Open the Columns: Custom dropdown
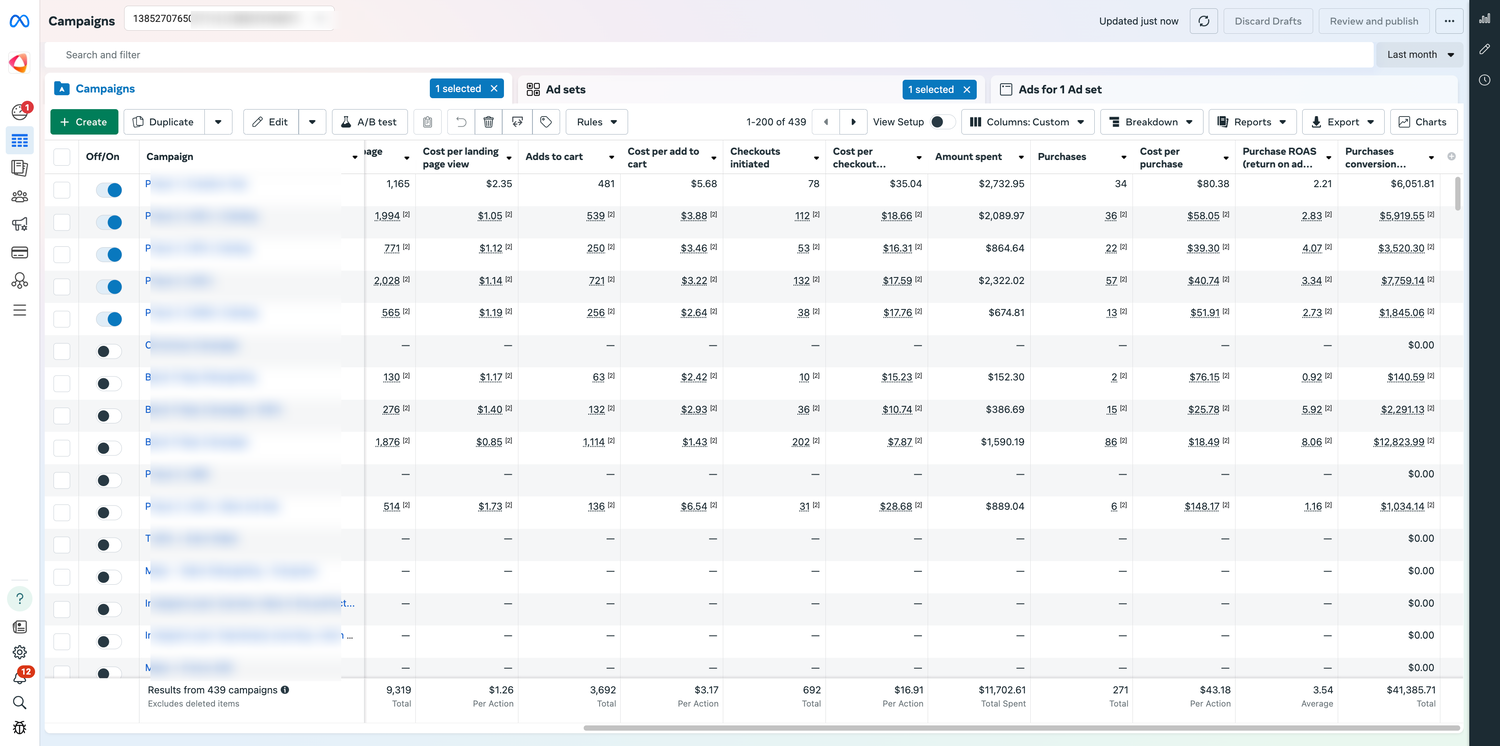This screenshot has width=1500, height=746. (1027, 122)
